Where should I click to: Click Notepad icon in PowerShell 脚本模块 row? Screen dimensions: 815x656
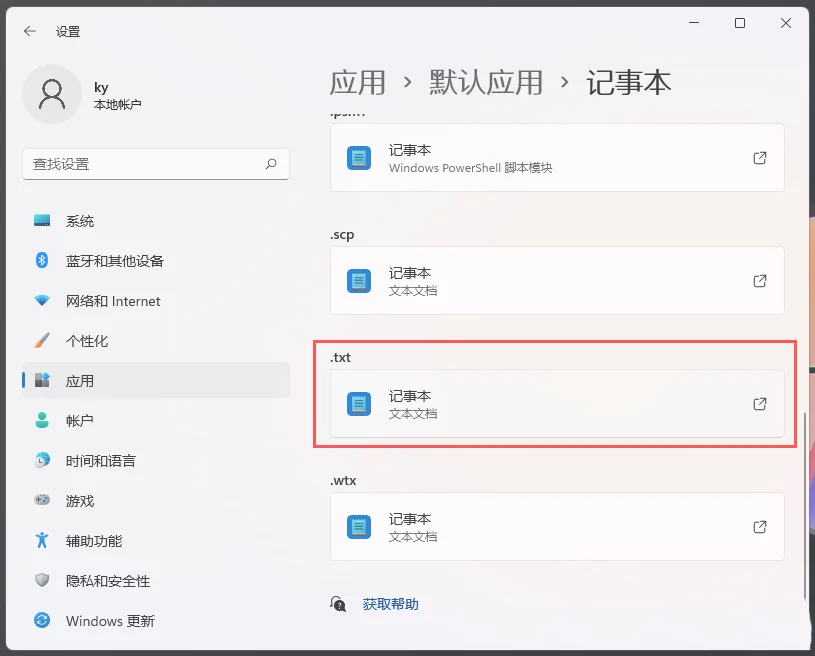[359, 158]
